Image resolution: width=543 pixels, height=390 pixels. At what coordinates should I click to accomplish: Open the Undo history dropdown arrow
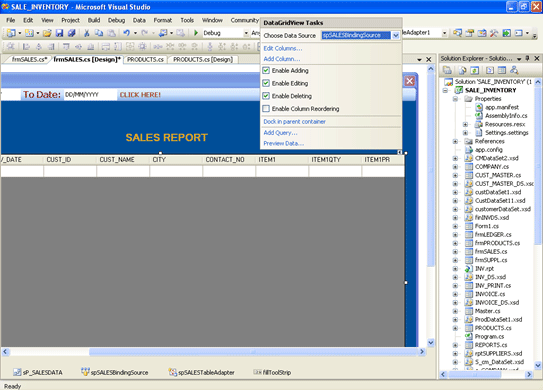click(x=135, y=33)
